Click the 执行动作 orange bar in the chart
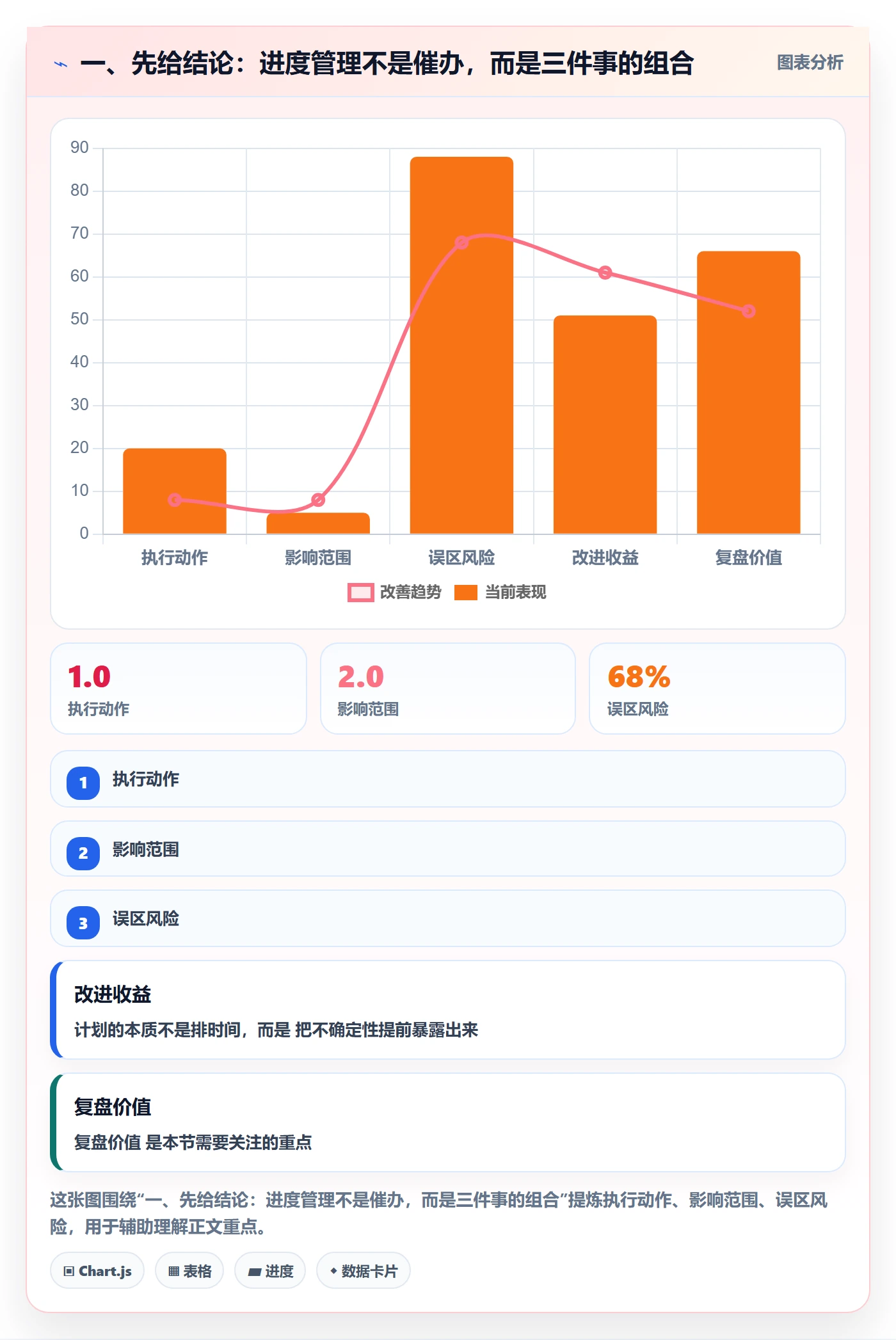This screenshot has height=1340, width=896. point(175,491)
